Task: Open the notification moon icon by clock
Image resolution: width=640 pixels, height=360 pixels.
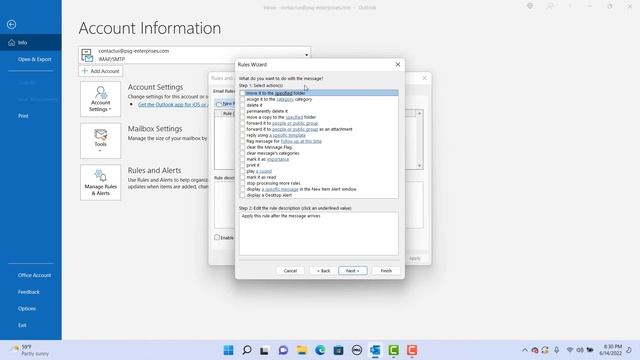Action: (x=629, y=350)
